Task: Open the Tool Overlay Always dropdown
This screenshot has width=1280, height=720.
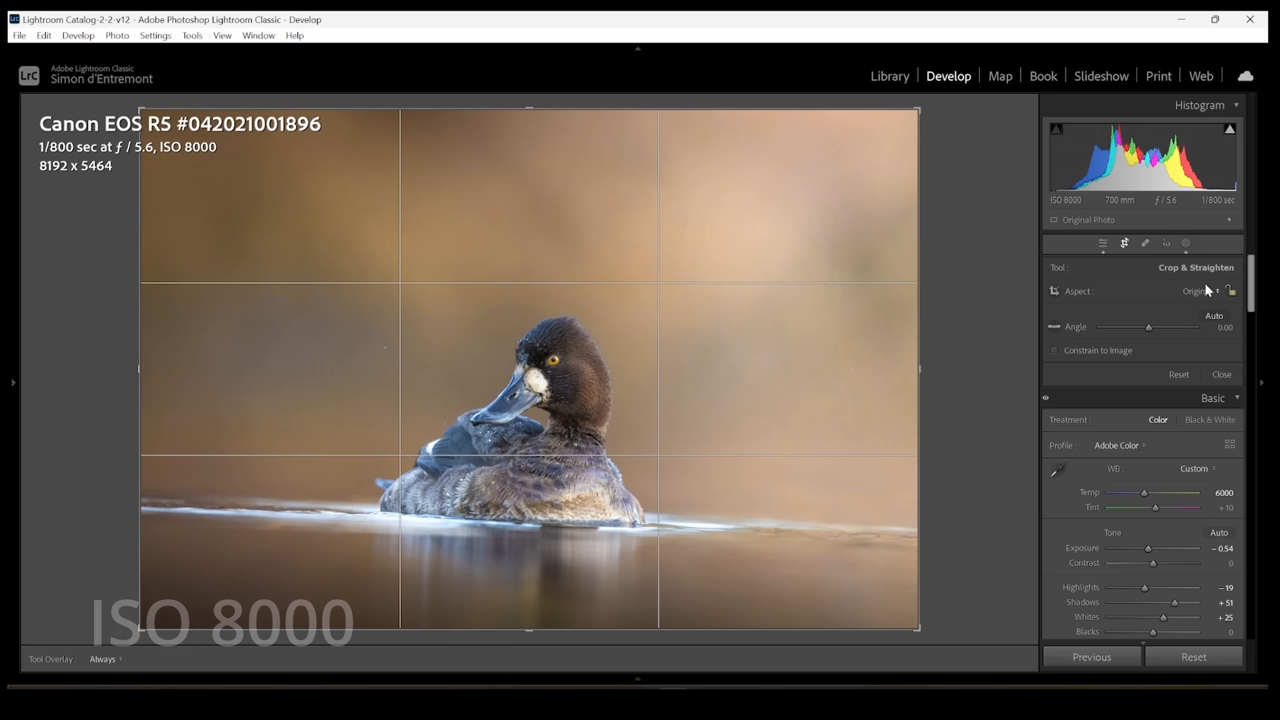Action: [105, 659]
